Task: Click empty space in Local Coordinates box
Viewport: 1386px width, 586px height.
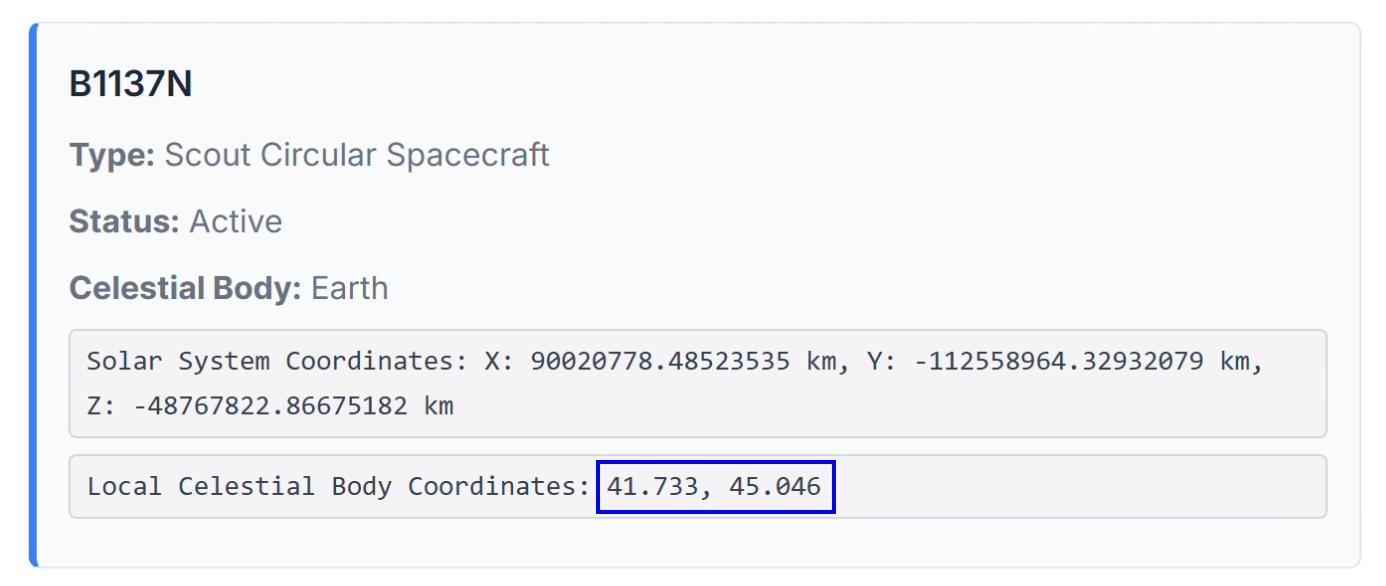Action: (1080, 487)
